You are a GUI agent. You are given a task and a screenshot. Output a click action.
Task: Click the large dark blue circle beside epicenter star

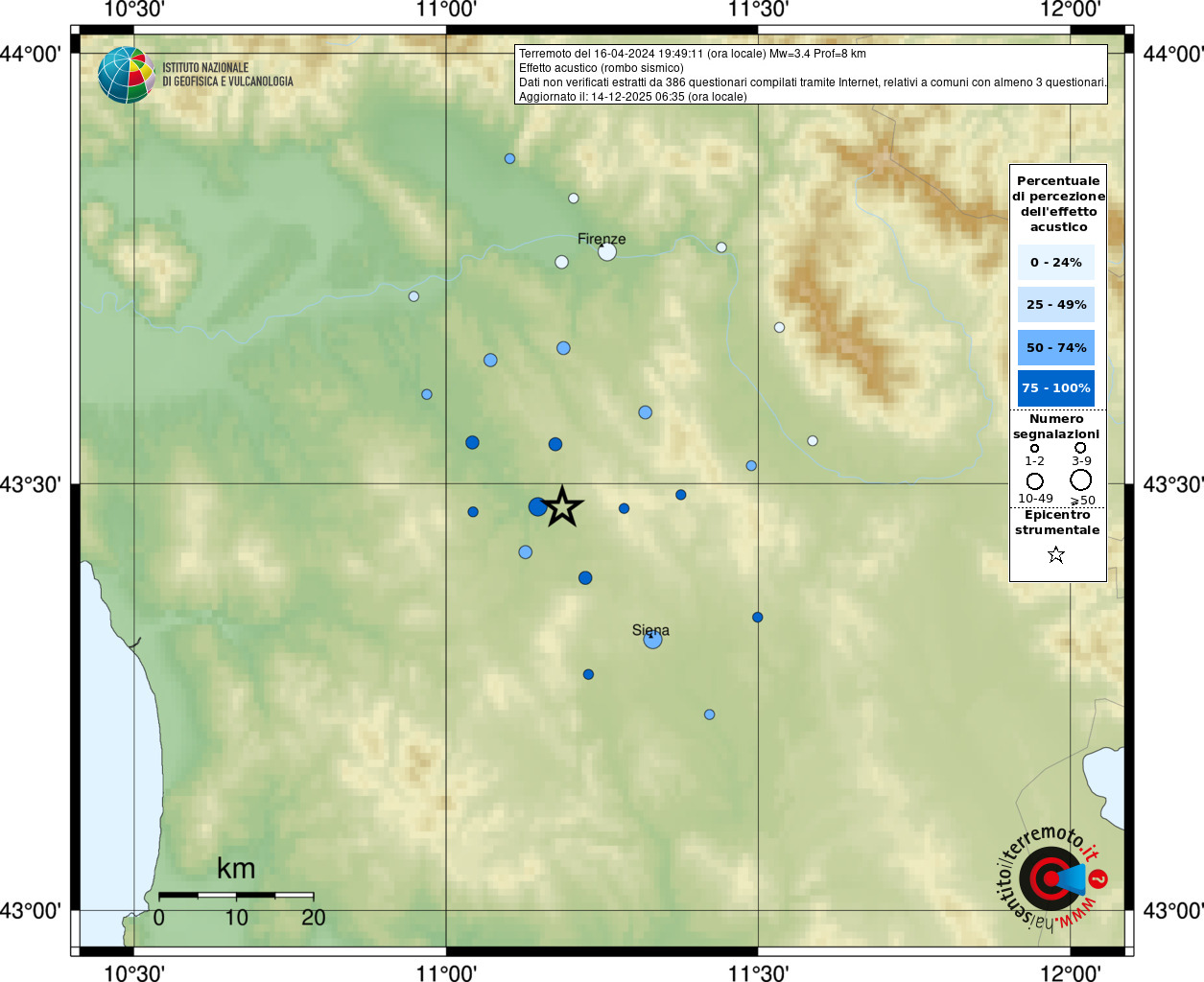[538, 506]
